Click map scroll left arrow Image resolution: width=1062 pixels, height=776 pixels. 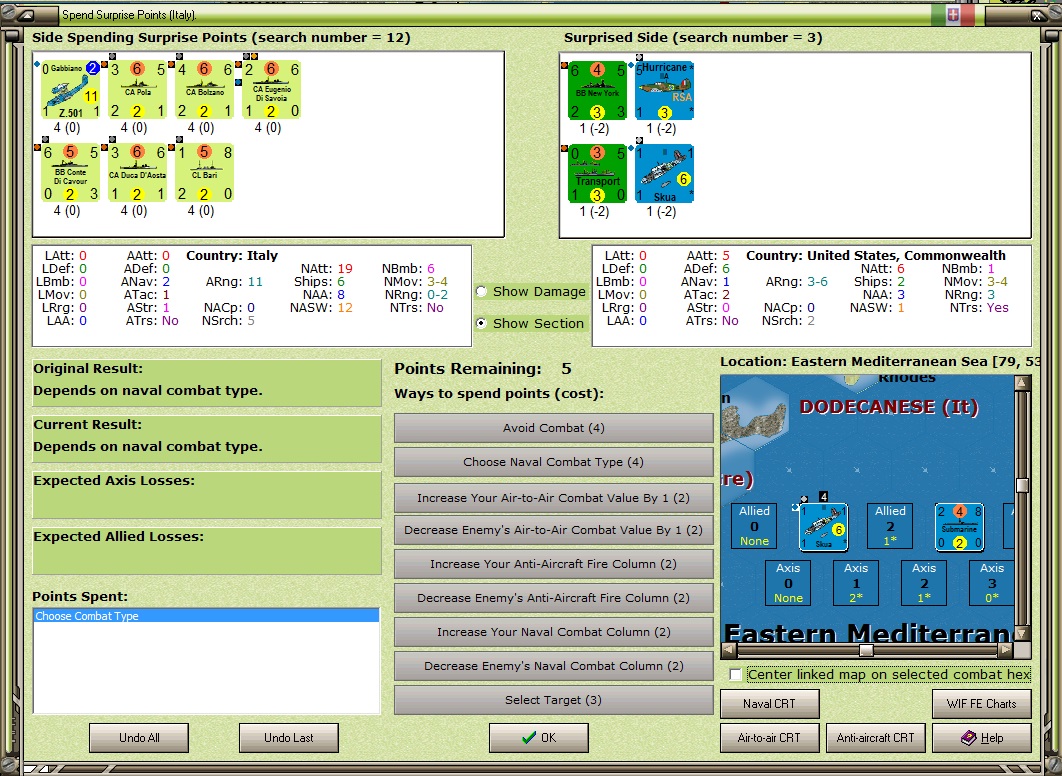pos(729,650)
